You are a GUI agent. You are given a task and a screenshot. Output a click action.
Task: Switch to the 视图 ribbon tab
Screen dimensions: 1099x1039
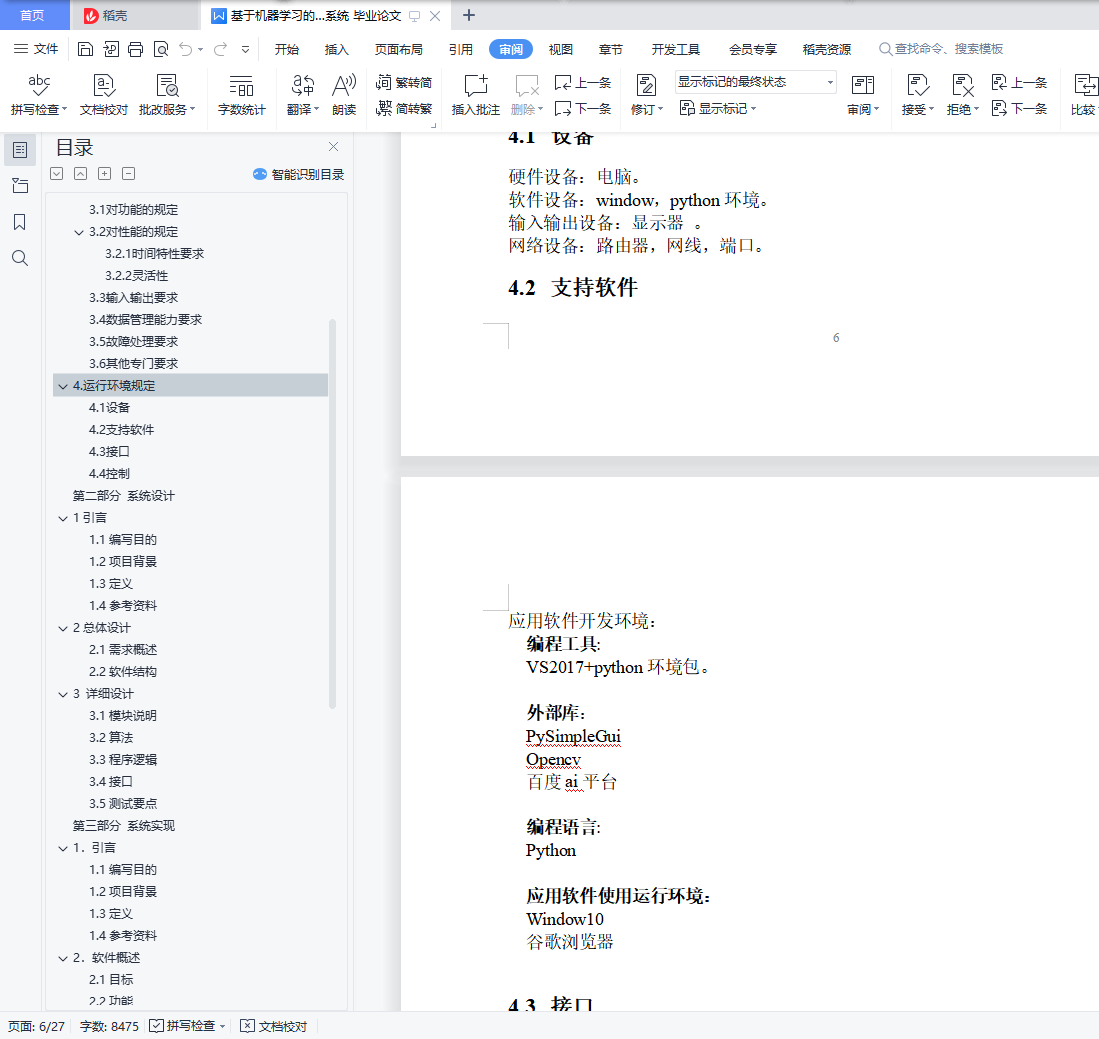(x=561, y=49)
